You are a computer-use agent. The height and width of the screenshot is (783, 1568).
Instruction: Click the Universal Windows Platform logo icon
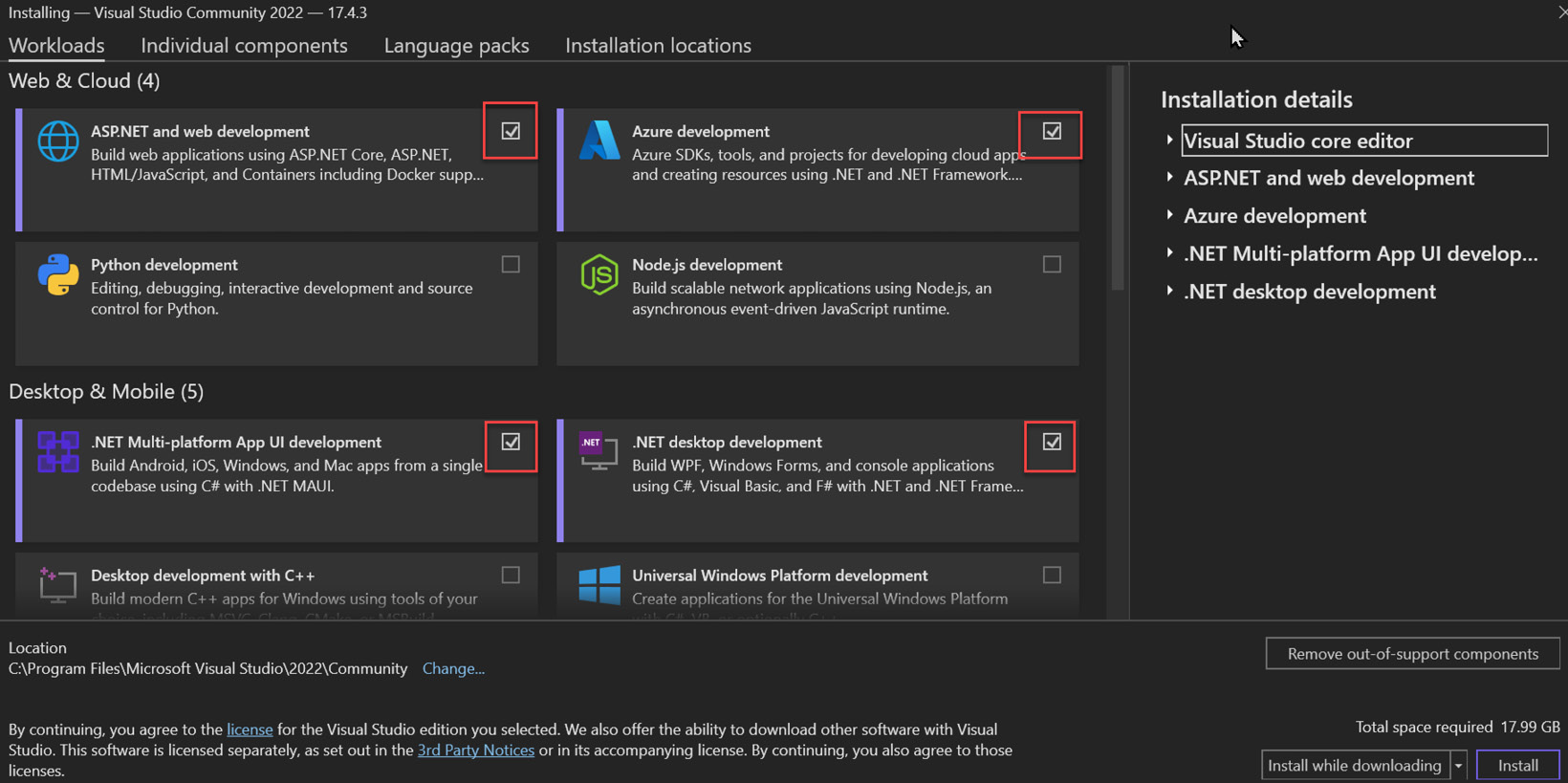599,585
